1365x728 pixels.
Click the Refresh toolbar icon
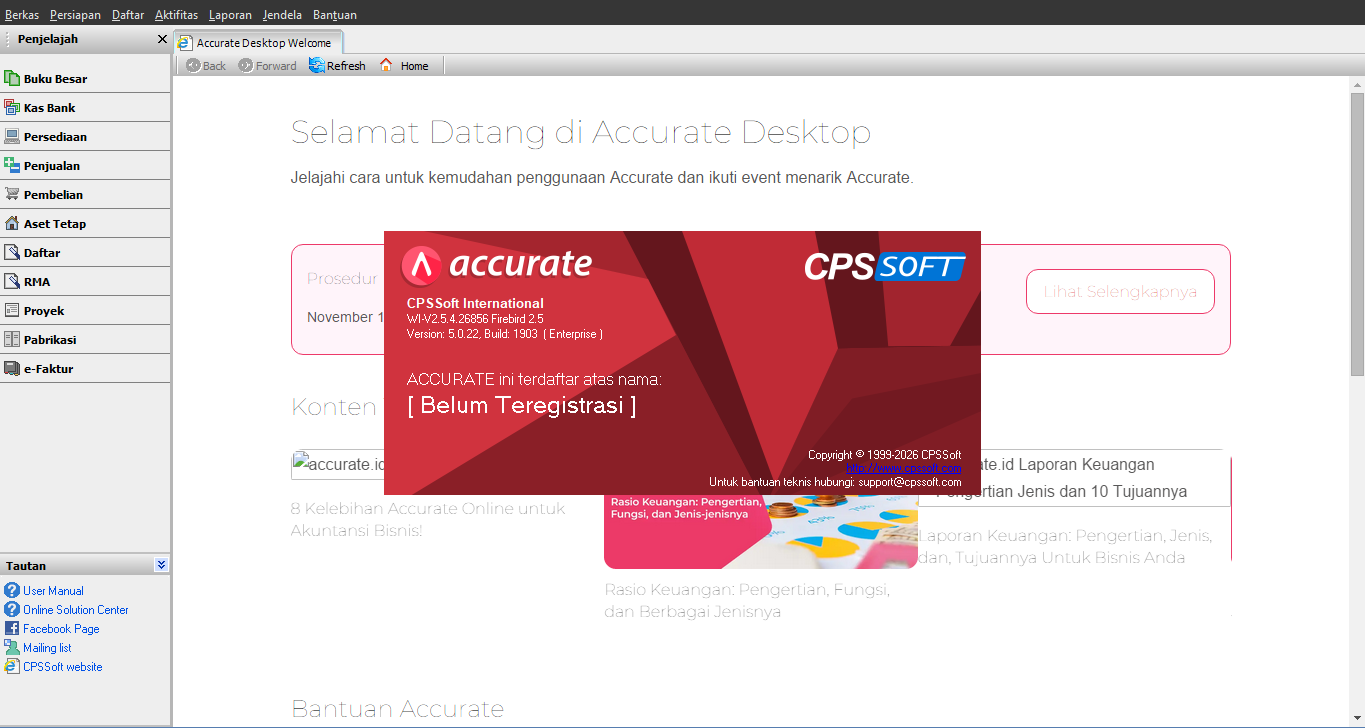317,66
